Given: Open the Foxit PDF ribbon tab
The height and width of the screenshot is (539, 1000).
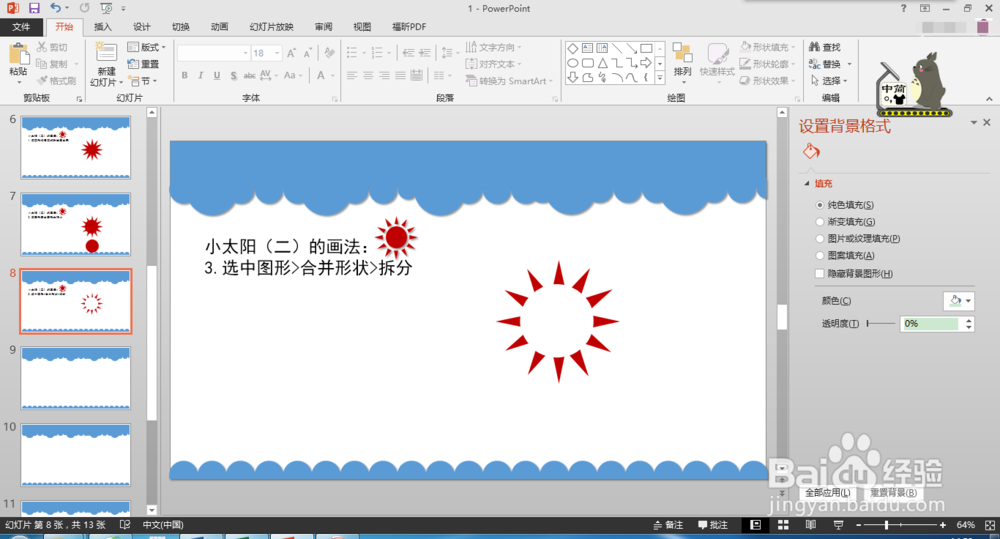Looking at the screenshot, I should (x=409, y=27).
